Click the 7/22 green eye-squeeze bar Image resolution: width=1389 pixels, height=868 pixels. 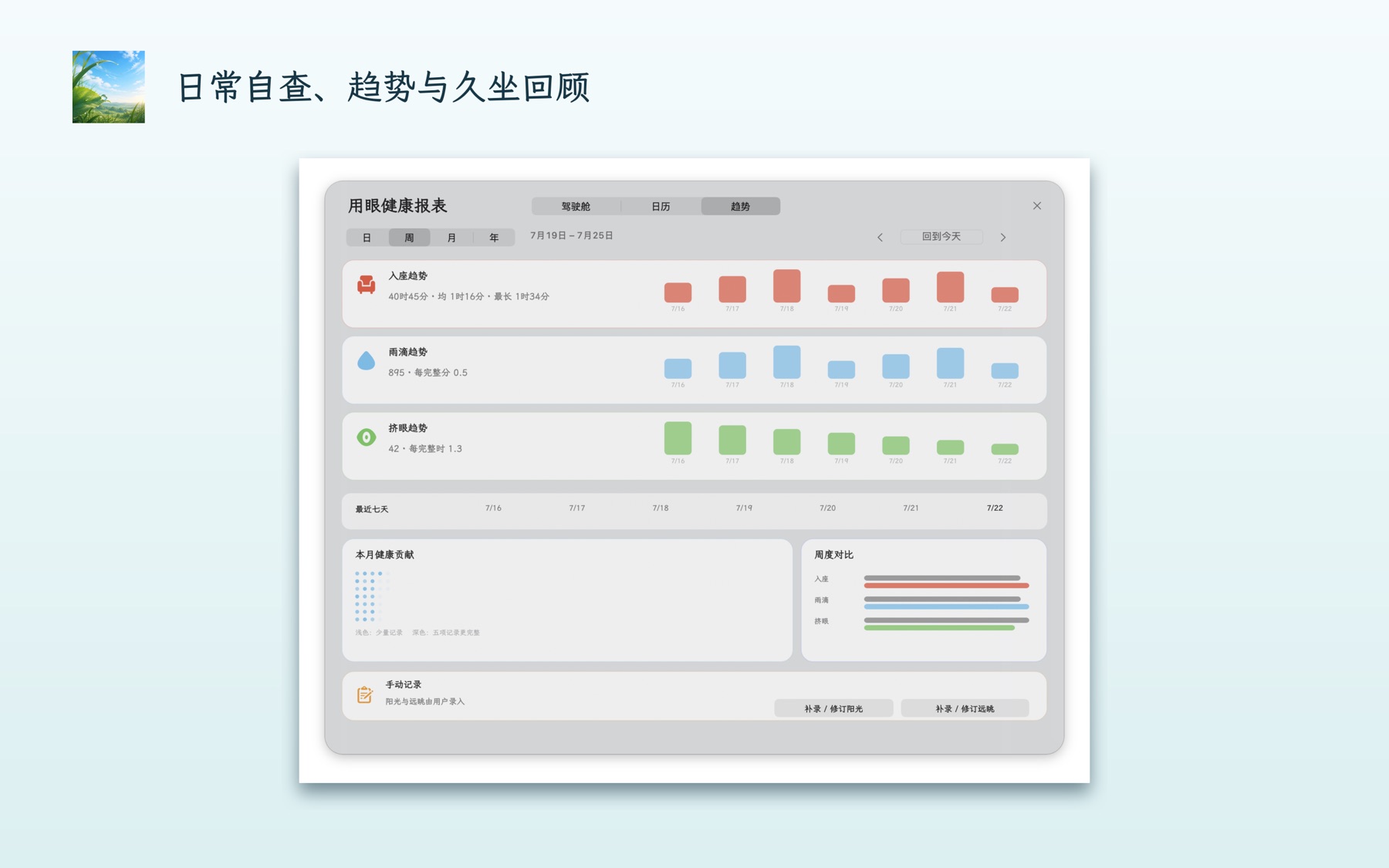click(x=1005, y=449)
